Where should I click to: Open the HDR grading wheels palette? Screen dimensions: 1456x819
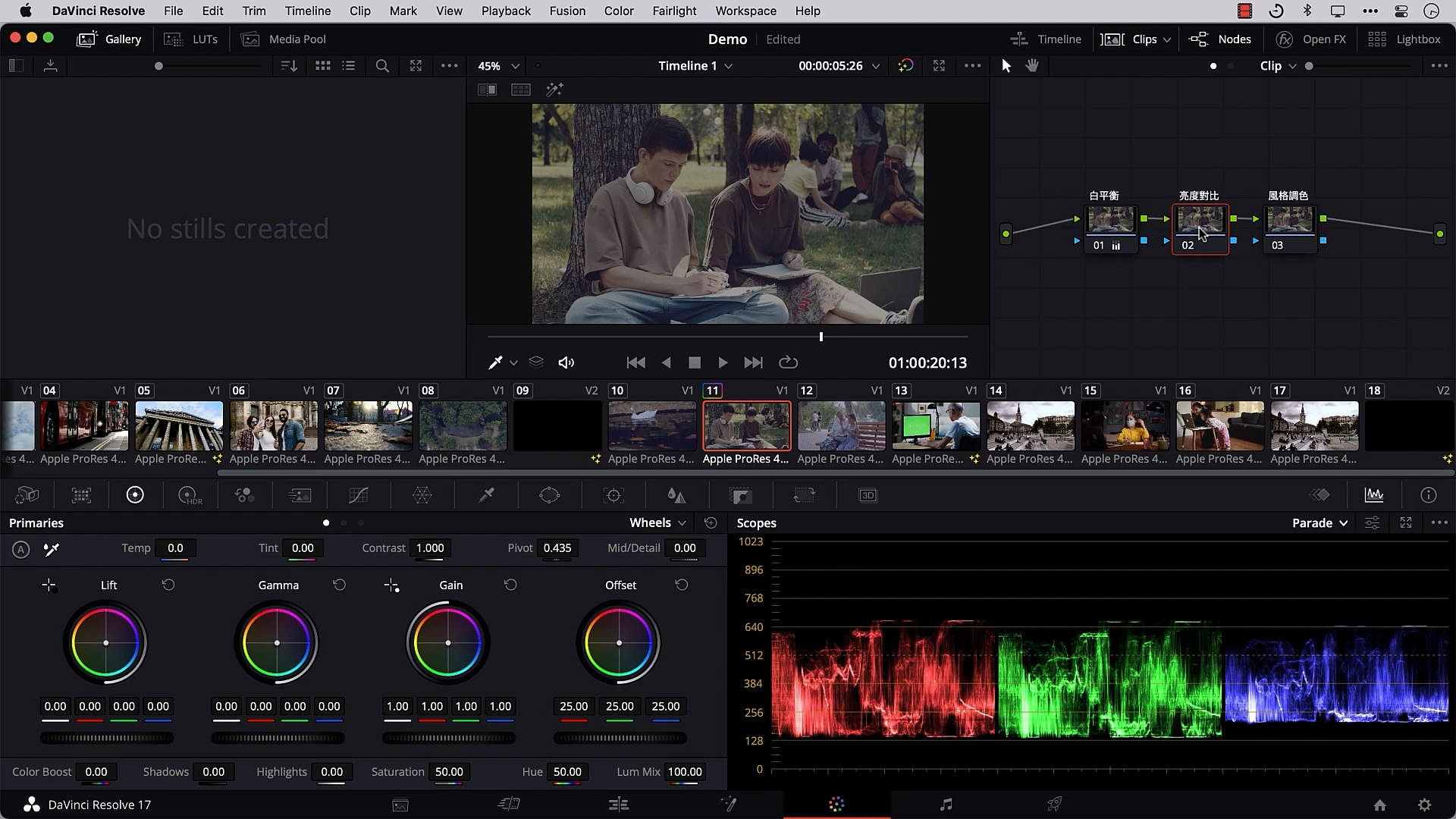click(190, 495)
